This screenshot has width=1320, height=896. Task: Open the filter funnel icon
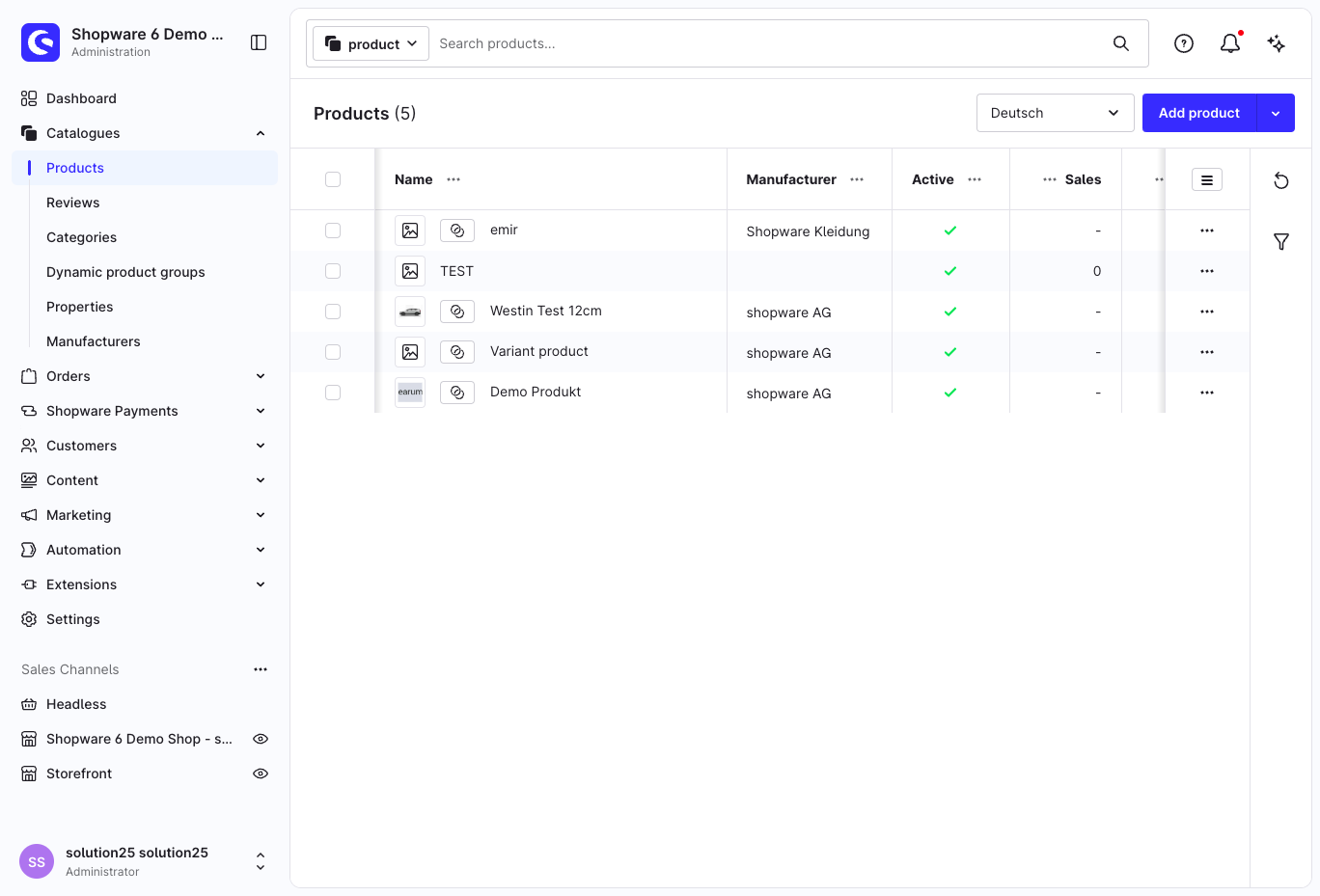1281,242
